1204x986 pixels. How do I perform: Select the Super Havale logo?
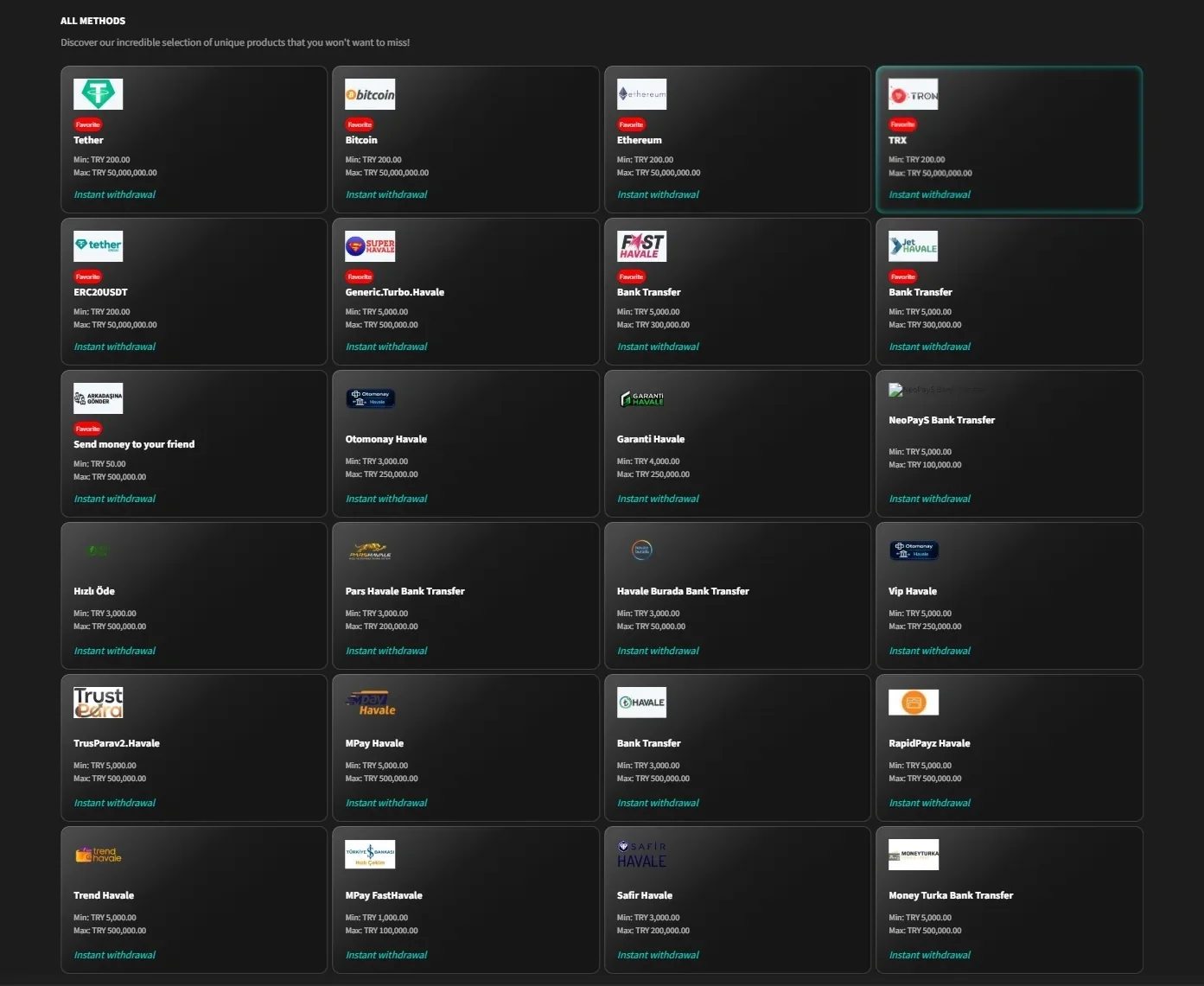point(370,246)
